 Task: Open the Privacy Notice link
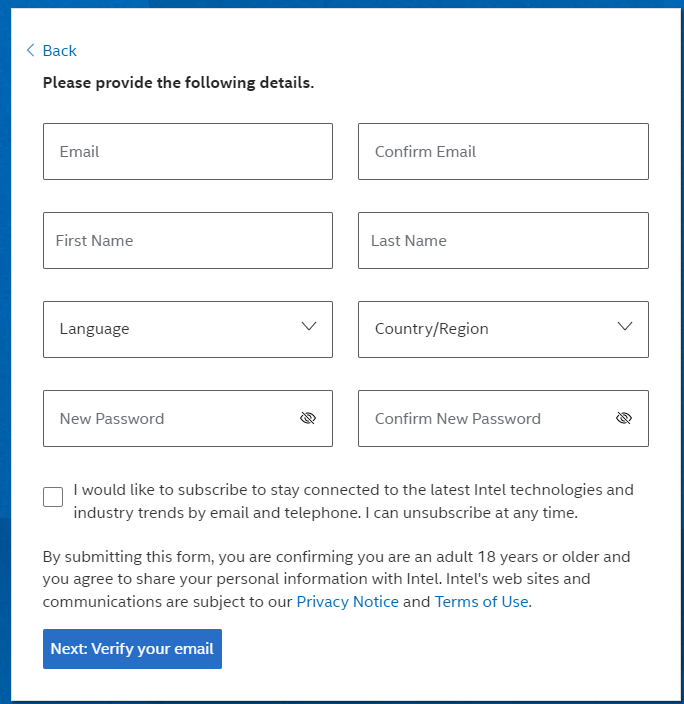(347, 602)
